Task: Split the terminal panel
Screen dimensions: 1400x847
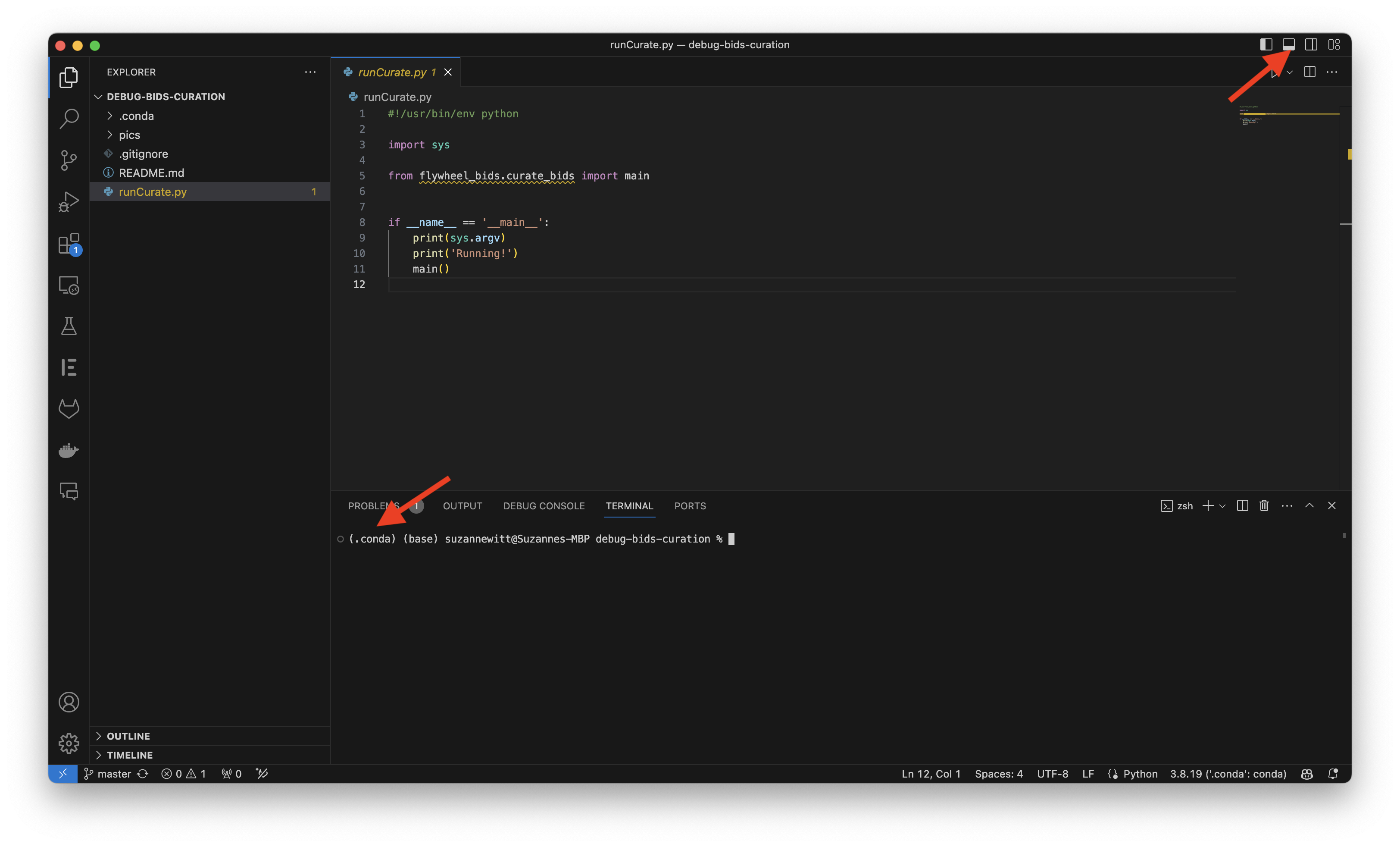Action: pyautogui.click(x=1242, y=505)
